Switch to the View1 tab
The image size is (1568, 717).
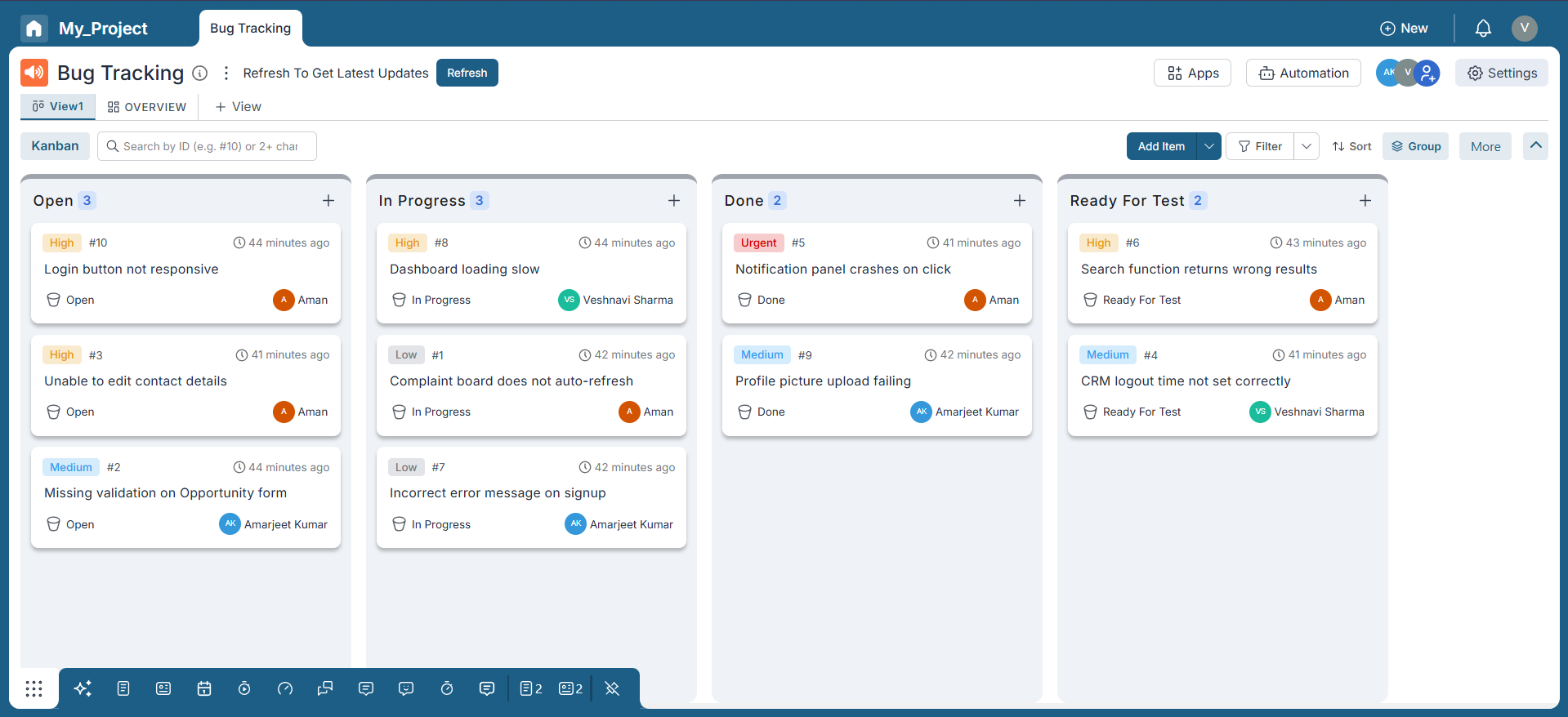click(x=58, y=107)
